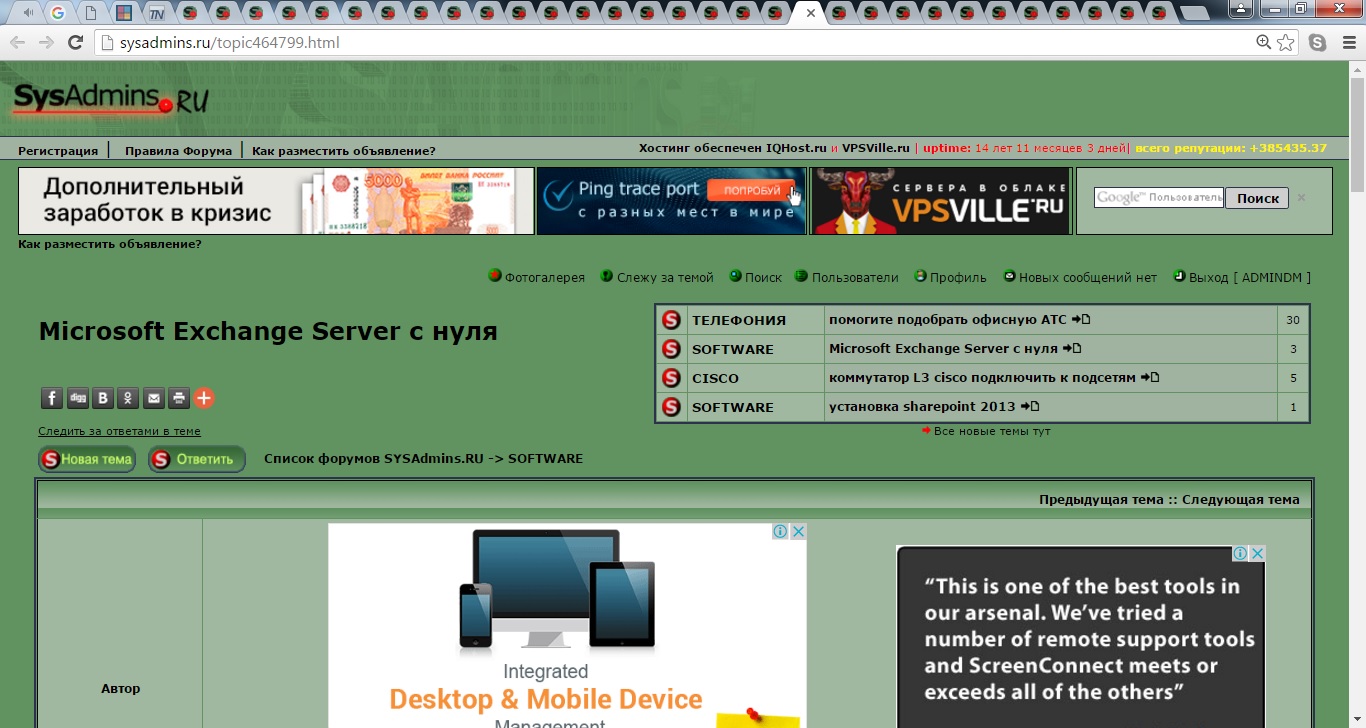1366x728 pixels.
Task: Switch to the blank document tab
Action: pos(91,13)
